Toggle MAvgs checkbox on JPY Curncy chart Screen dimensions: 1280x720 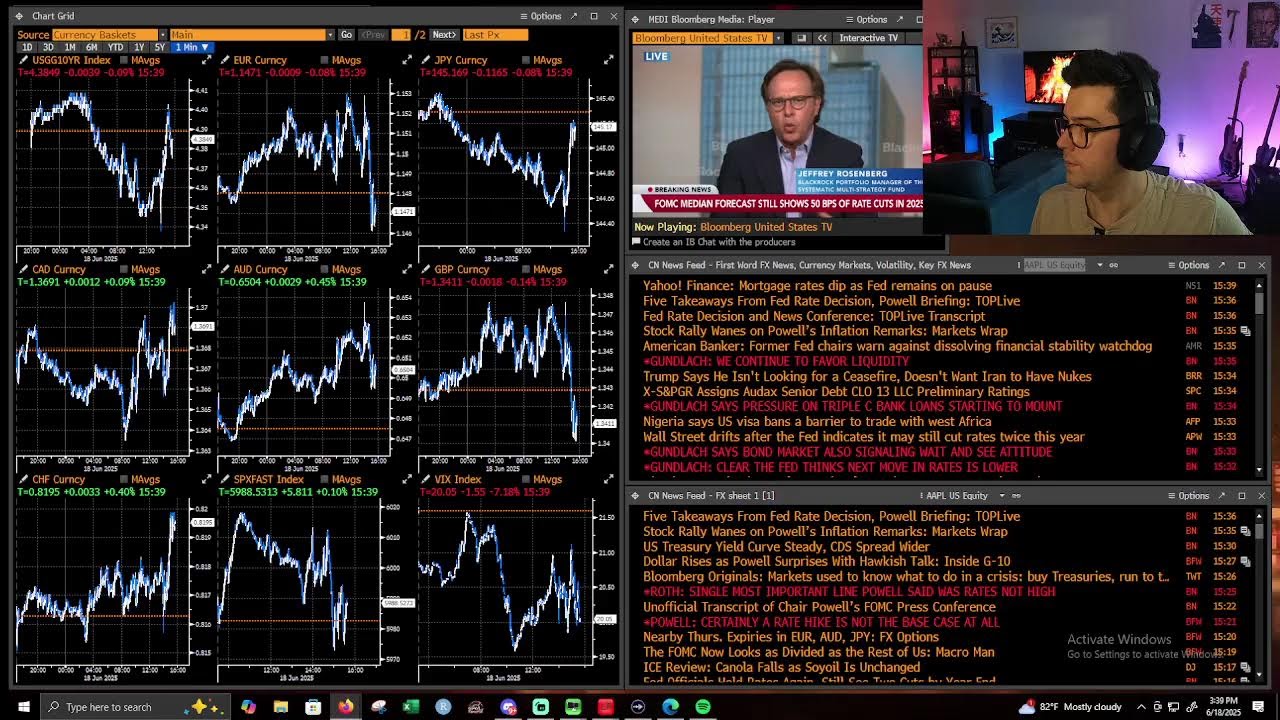(526, 61)
